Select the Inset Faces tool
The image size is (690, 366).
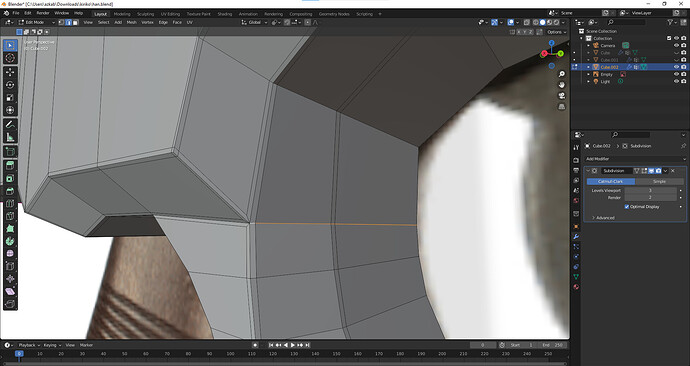point(10,178)
